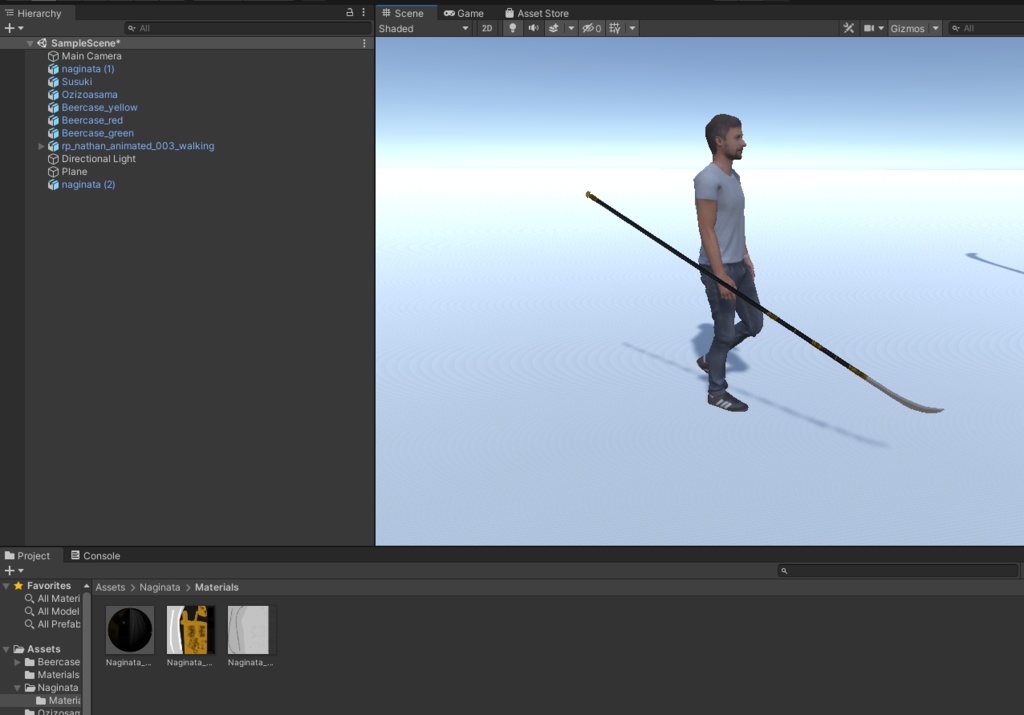Toggle scene effects (skybox) icon
This screenshot has width=1024, height=715.
point(554,28)
